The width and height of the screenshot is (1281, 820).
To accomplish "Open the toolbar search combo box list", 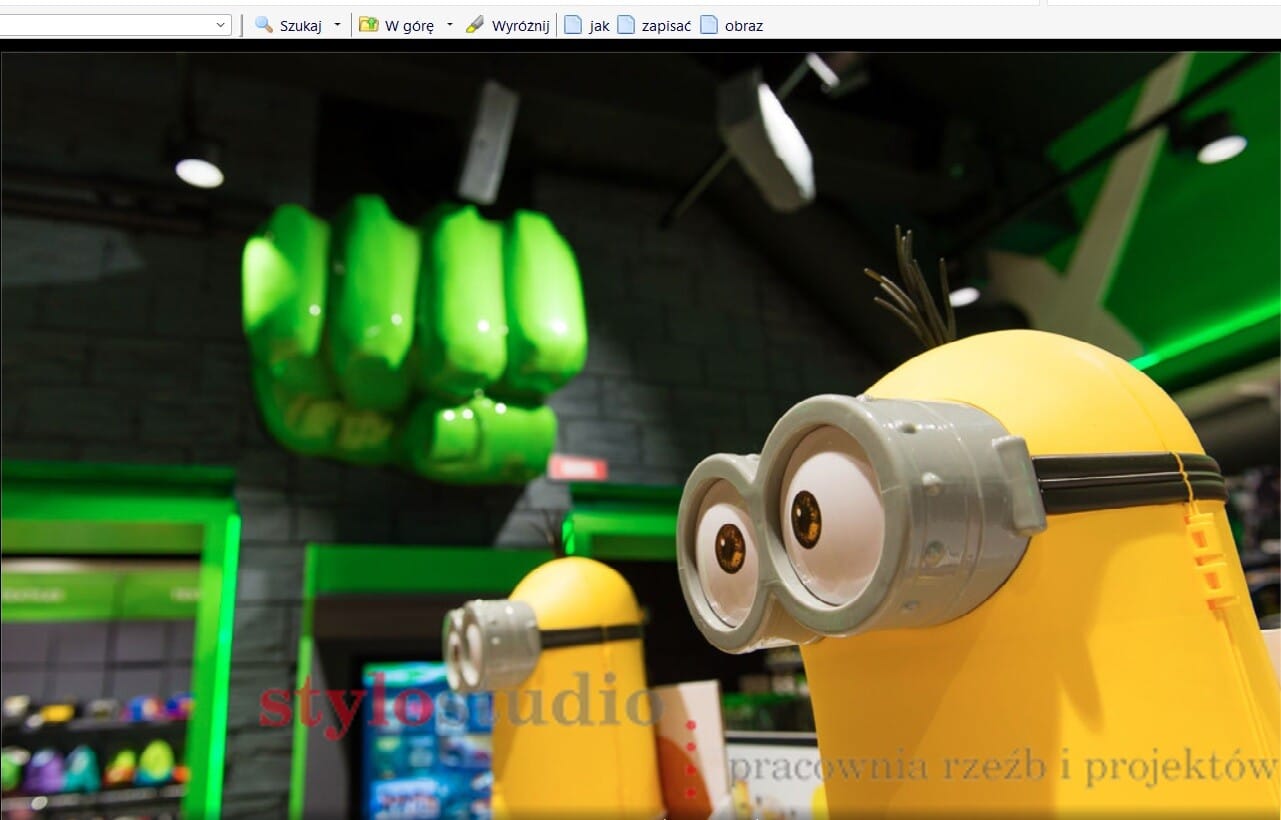I will (x=221, y=25).
